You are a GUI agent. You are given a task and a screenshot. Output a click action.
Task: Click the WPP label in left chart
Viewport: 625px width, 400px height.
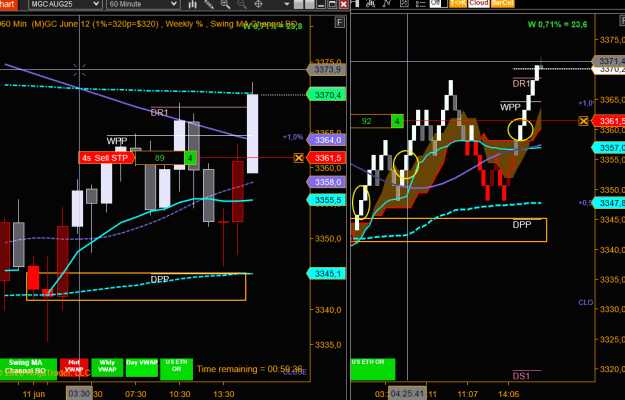point(117,141)
